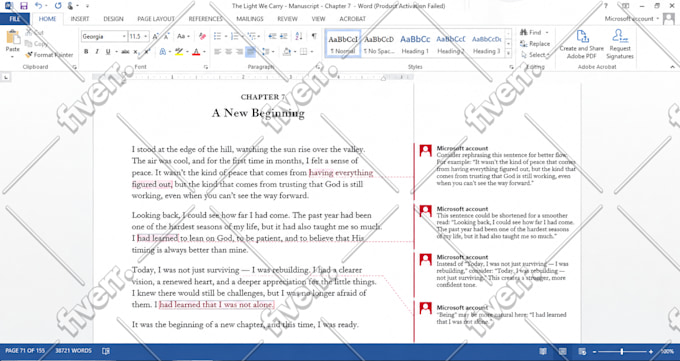Open the Line Spacing dropdown
Image resolution: width=680 pixels, height=361 pixels.
pos(268,52)
